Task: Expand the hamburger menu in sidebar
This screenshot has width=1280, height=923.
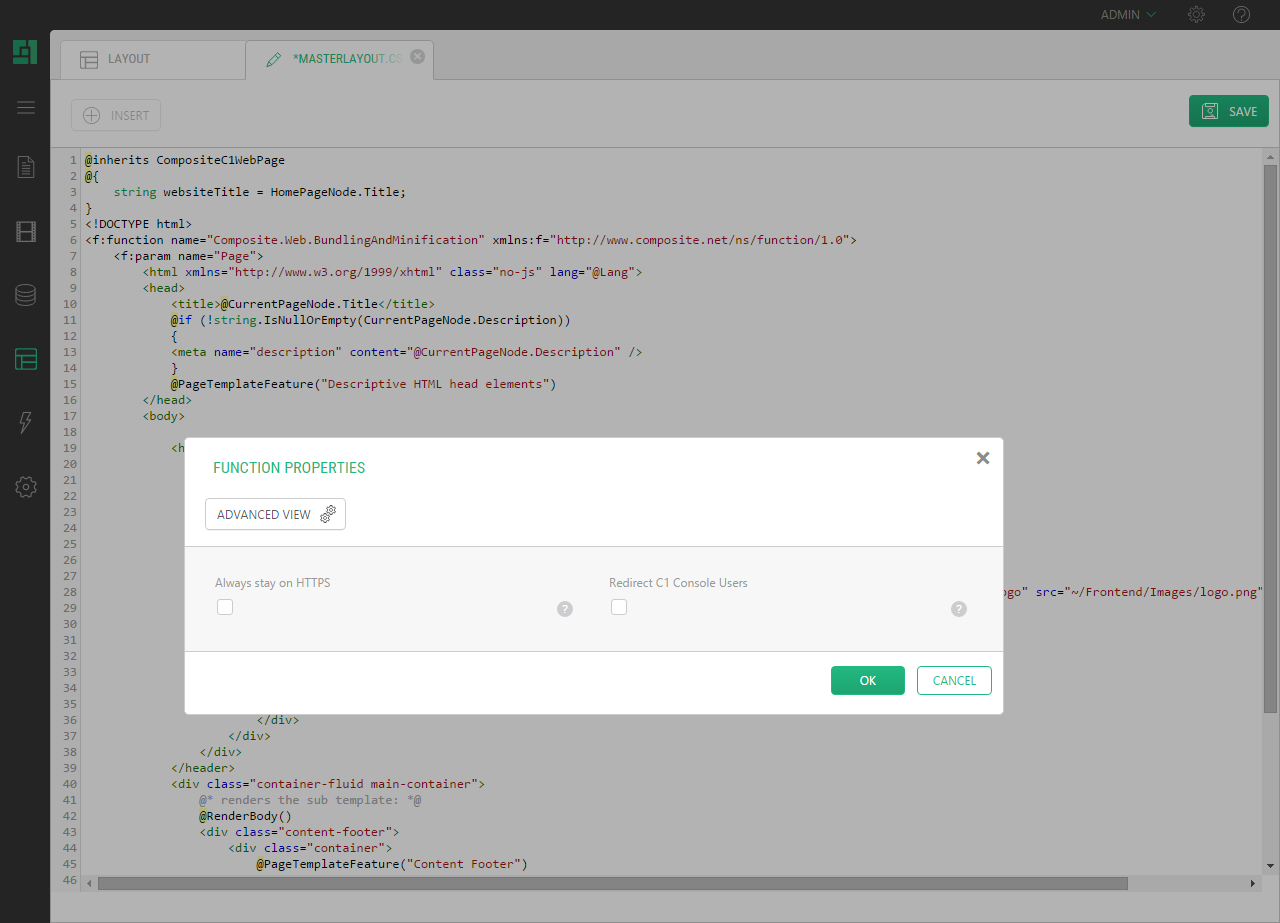Action: tap(26, 108)
